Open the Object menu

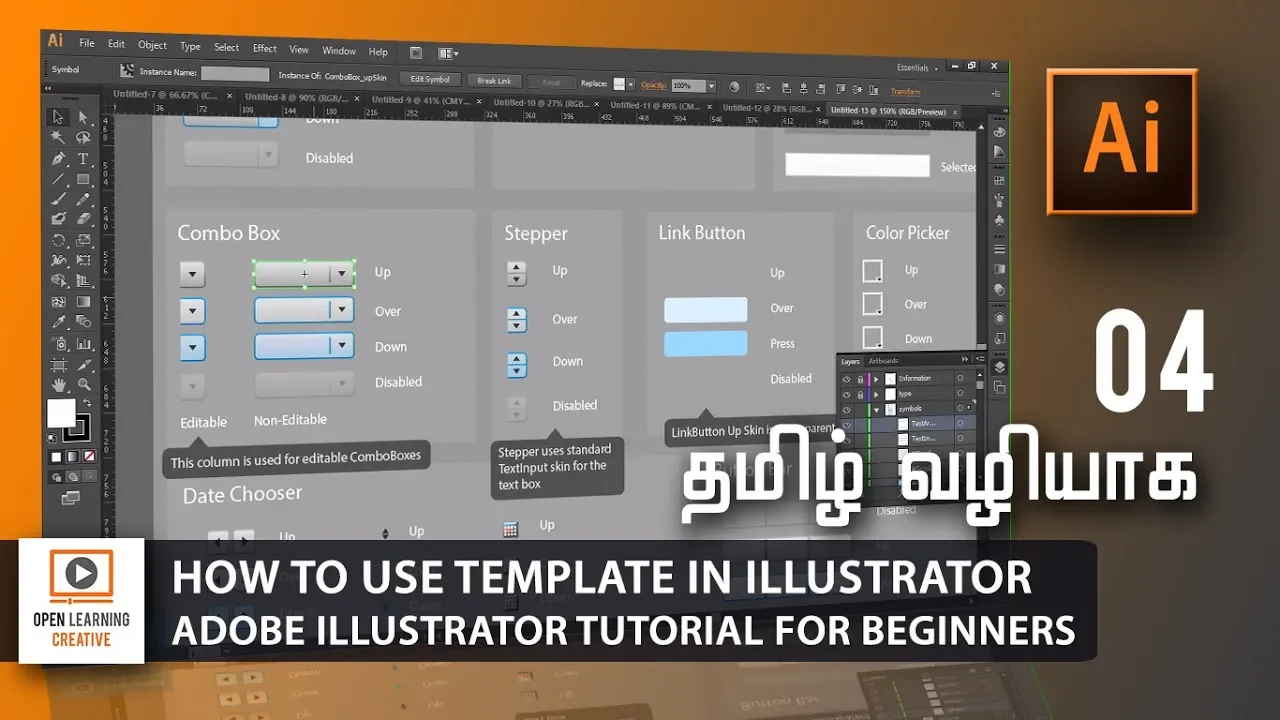pos(152,45)
